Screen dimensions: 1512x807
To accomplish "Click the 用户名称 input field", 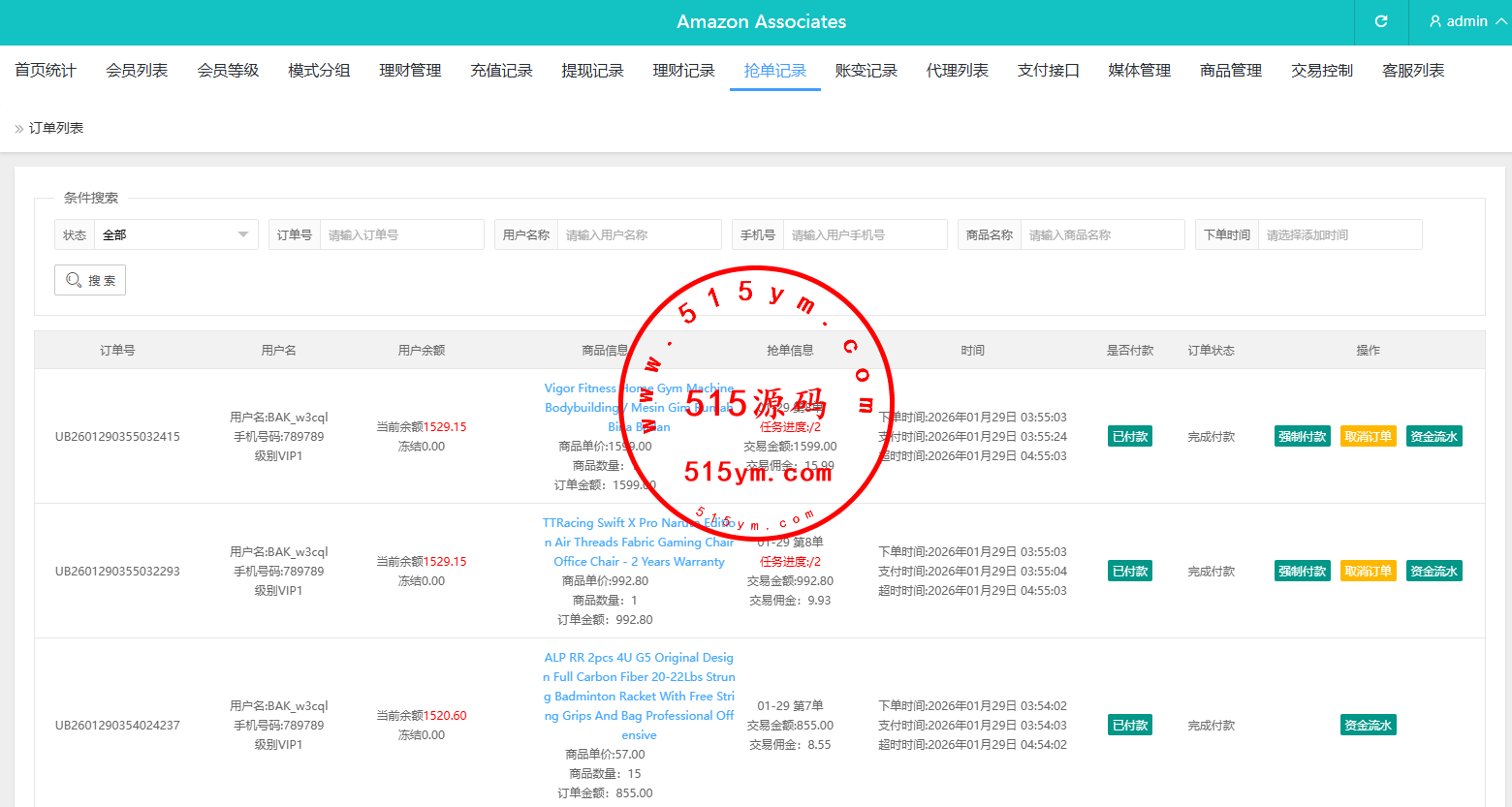I will (x=639, y=234).
